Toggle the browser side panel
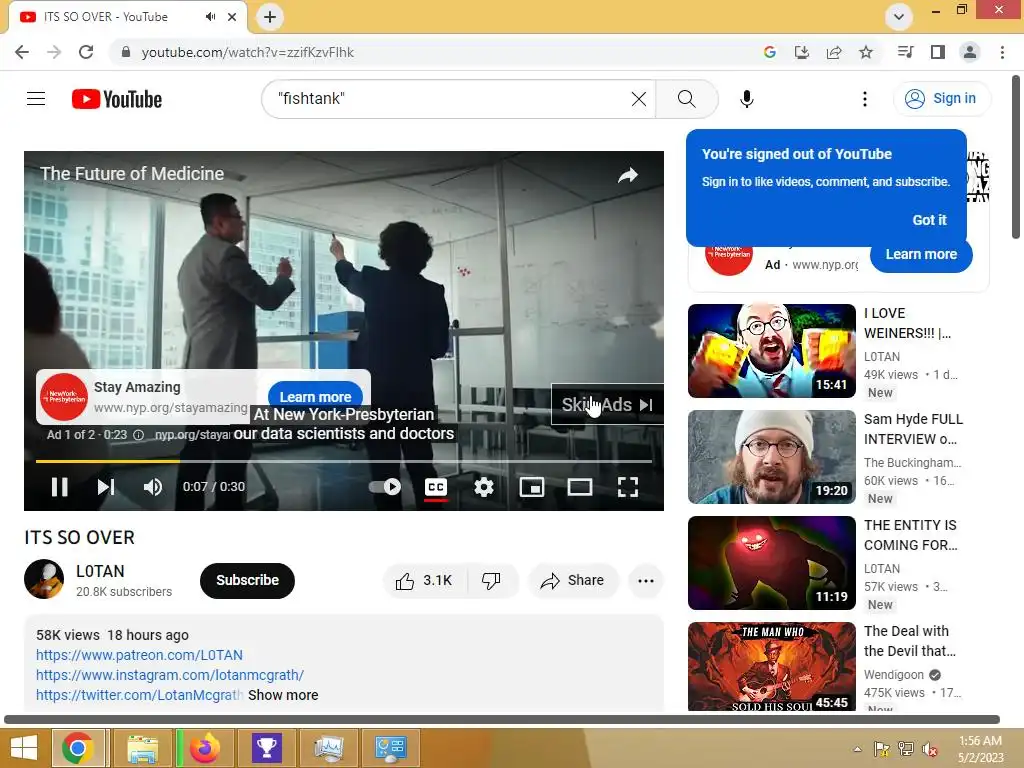Screen dimensions: 1024x768 coord(938,52)
